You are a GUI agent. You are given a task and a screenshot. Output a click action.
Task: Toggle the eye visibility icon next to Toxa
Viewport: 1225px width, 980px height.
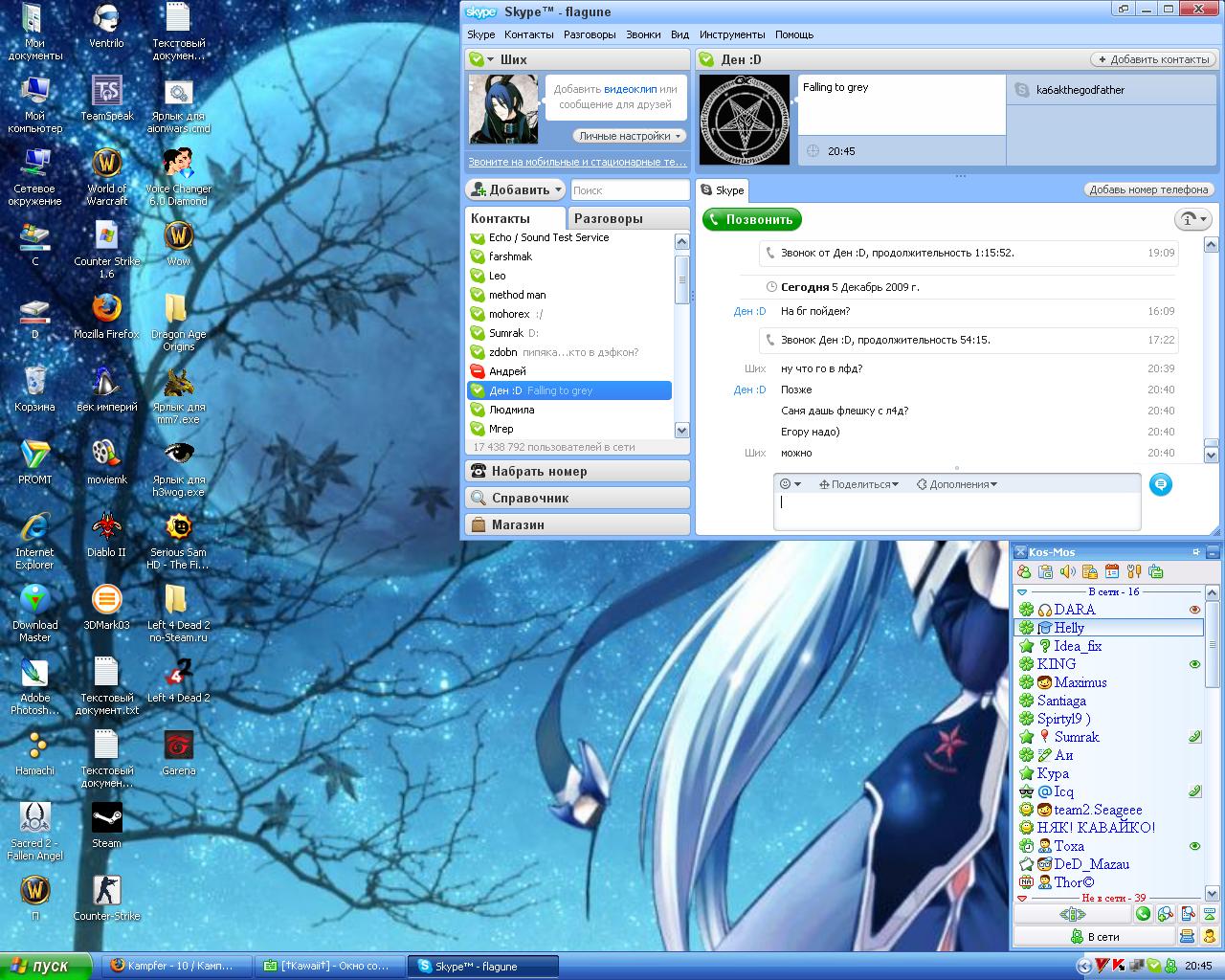[x=1194, y=846]
